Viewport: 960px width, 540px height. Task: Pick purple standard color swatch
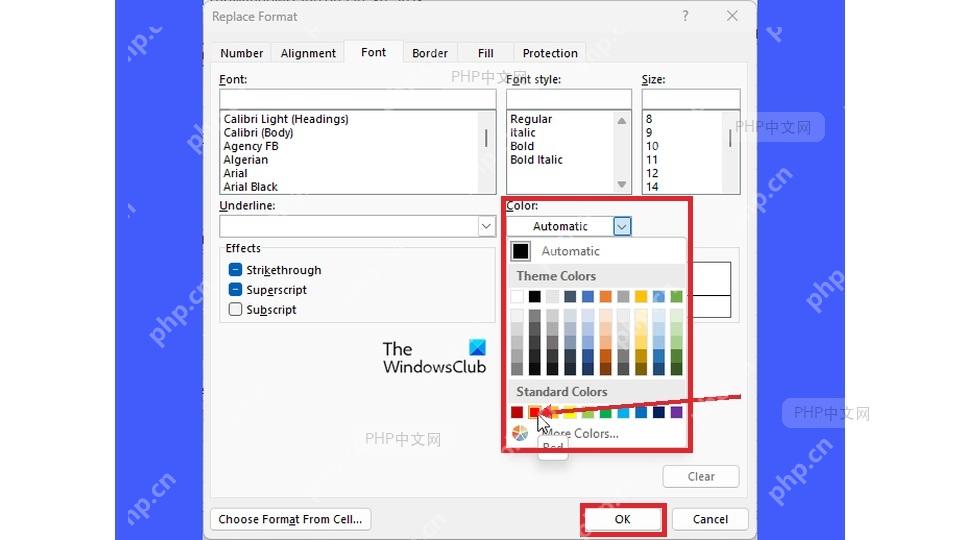pos(677,412)
